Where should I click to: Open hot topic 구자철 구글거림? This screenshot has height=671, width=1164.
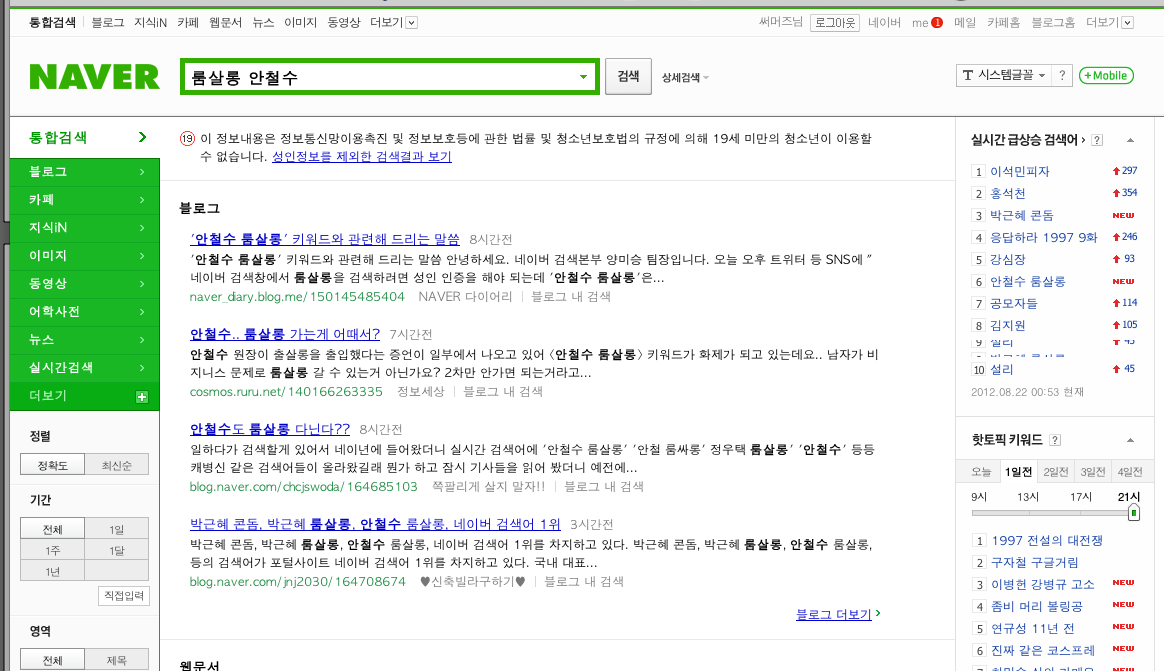coord(1035,563)
